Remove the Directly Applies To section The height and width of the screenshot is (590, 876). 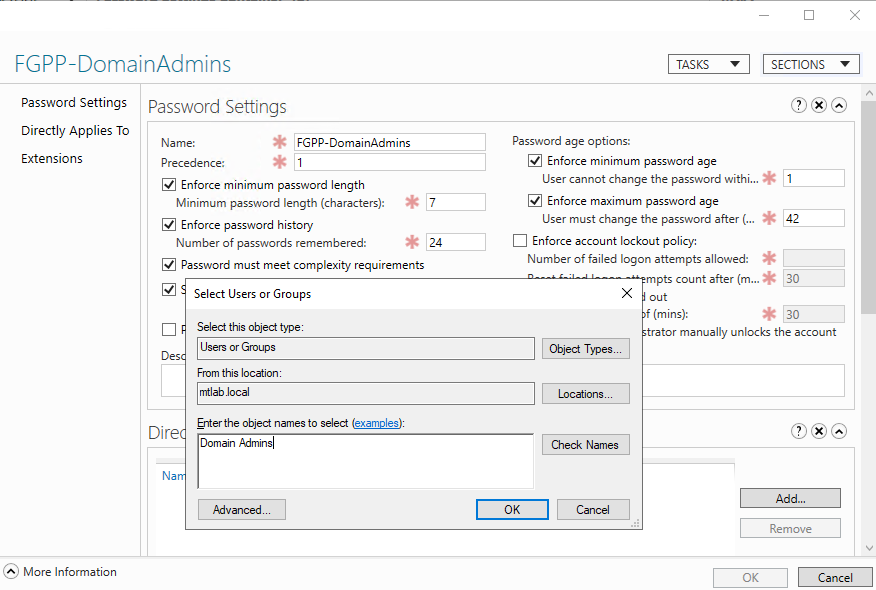[x=818, y=431]
